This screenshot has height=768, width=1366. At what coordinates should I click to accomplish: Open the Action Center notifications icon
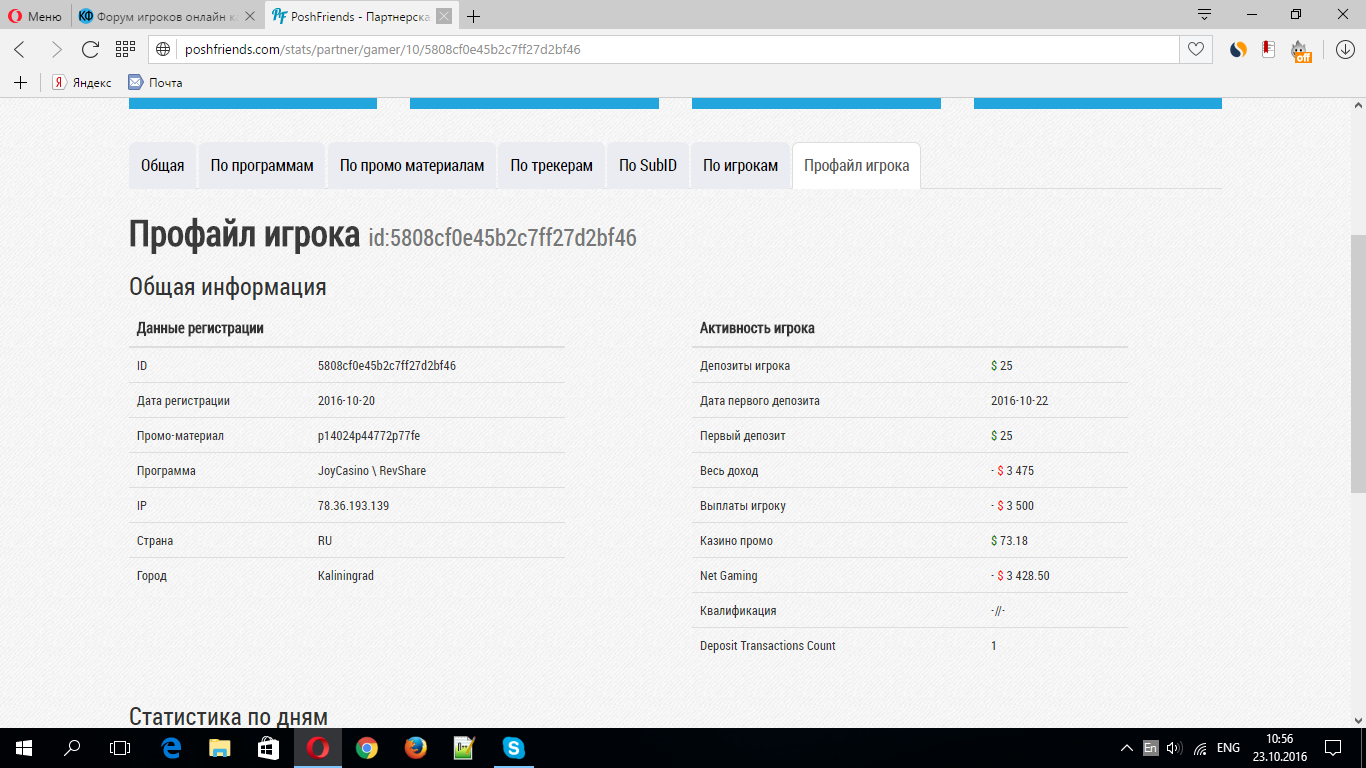(1333, 747)
